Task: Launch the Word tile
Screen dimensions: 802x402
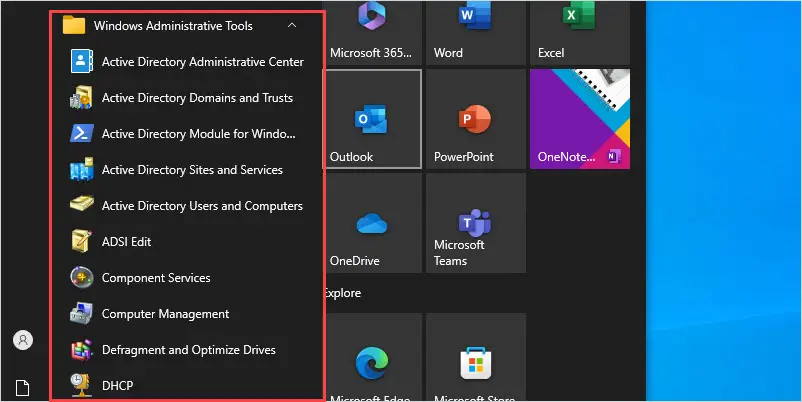Action: tap(476, 33)
